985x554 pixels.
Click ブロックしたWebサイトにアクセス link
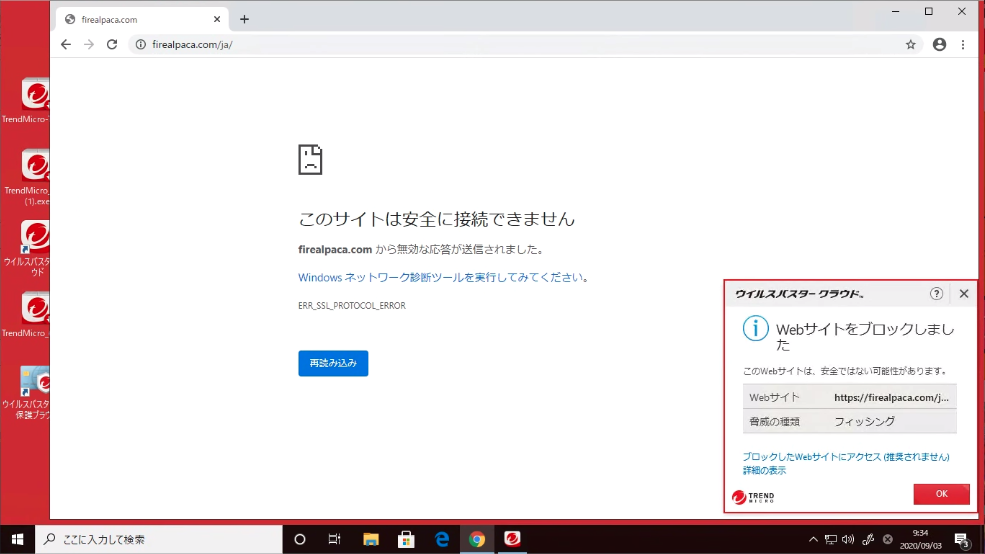click(846, 457)
